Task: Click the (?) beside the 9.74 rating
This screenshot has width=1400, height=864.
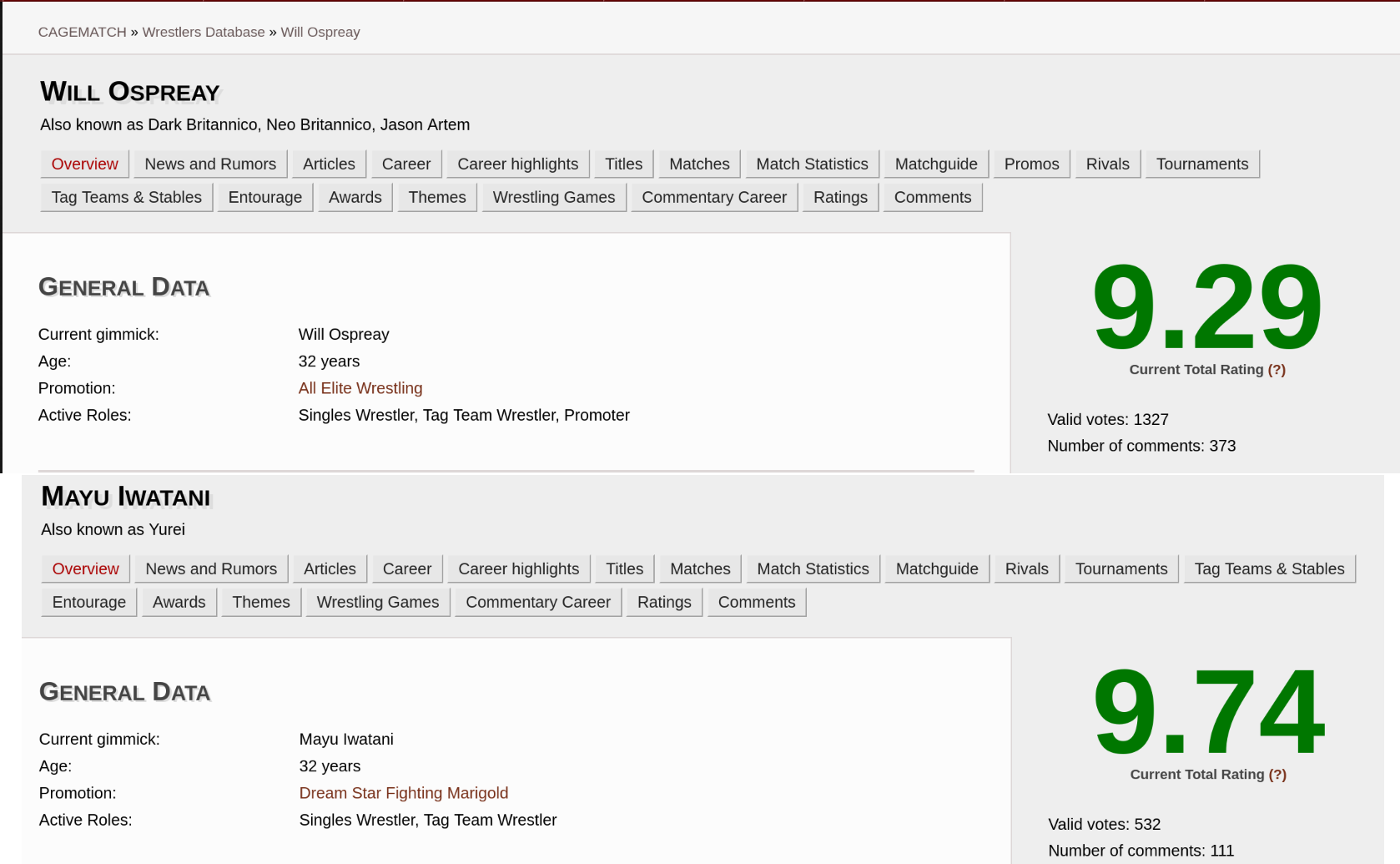Action: [1277, 775]
